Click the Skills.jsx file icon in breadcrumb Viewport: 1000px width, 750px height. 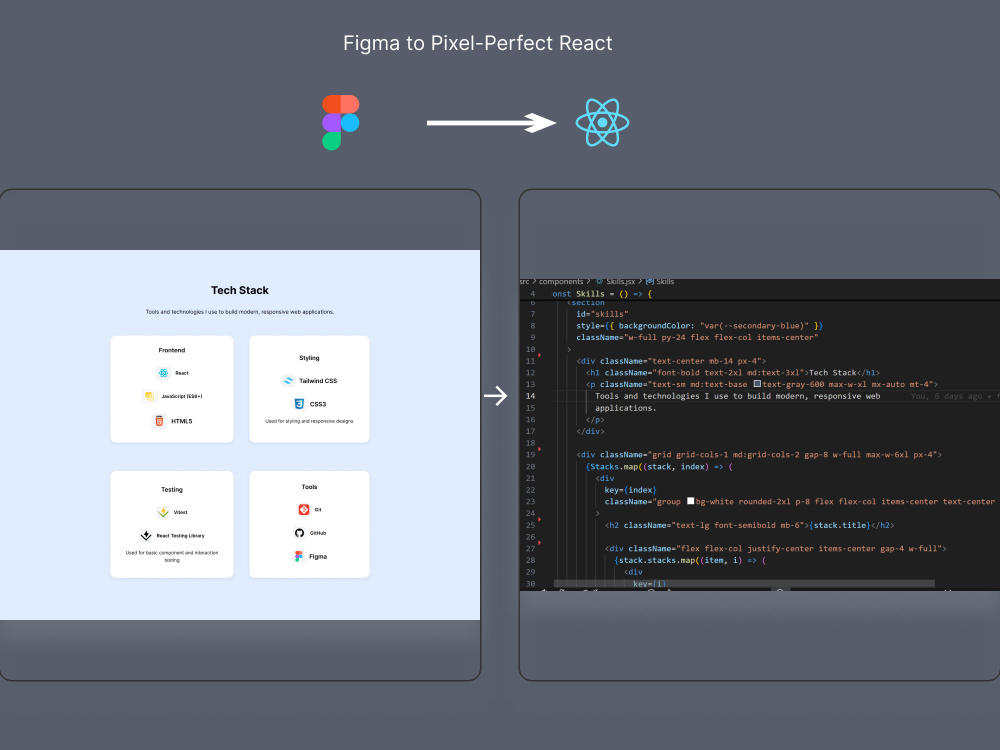click(599, 281)
